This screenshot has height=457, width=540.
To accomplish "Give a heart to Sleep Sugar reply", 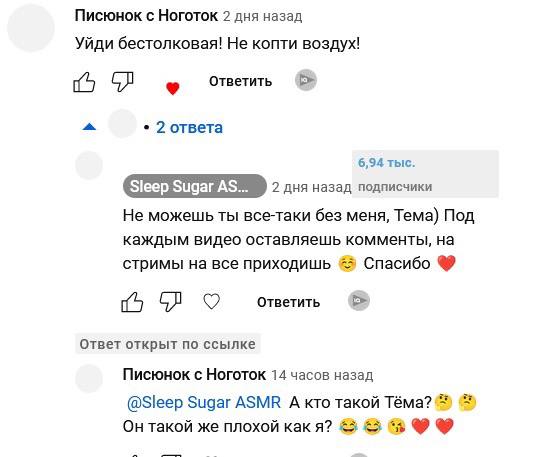I will [211, 302].
